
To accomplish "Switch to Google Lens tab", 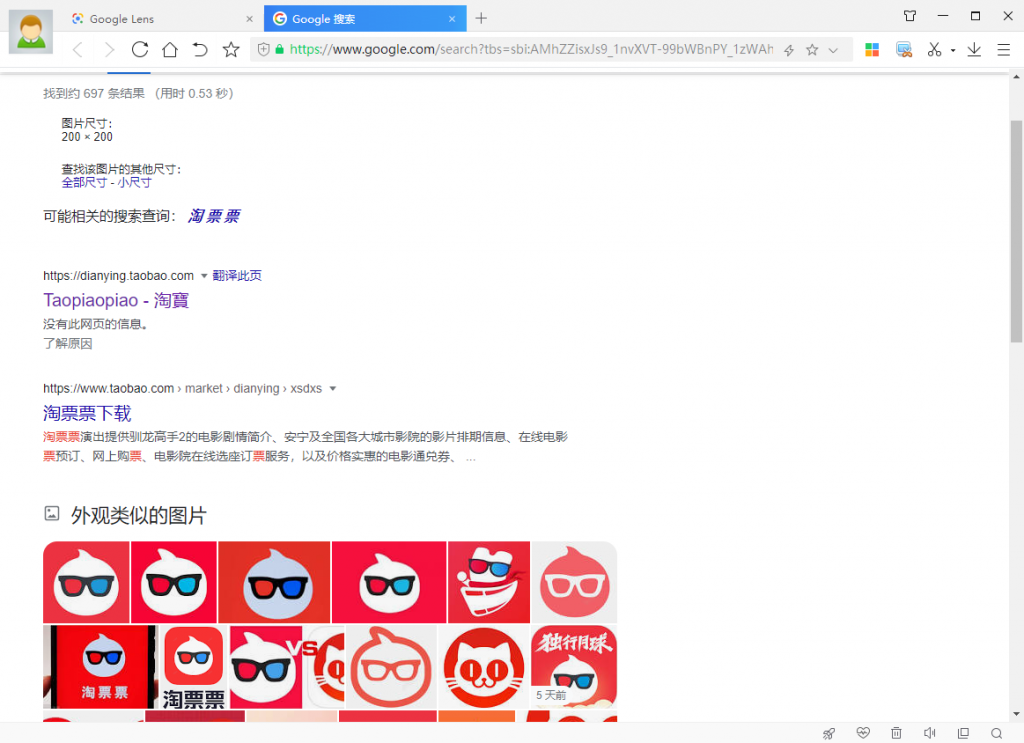I will point(160,19).
